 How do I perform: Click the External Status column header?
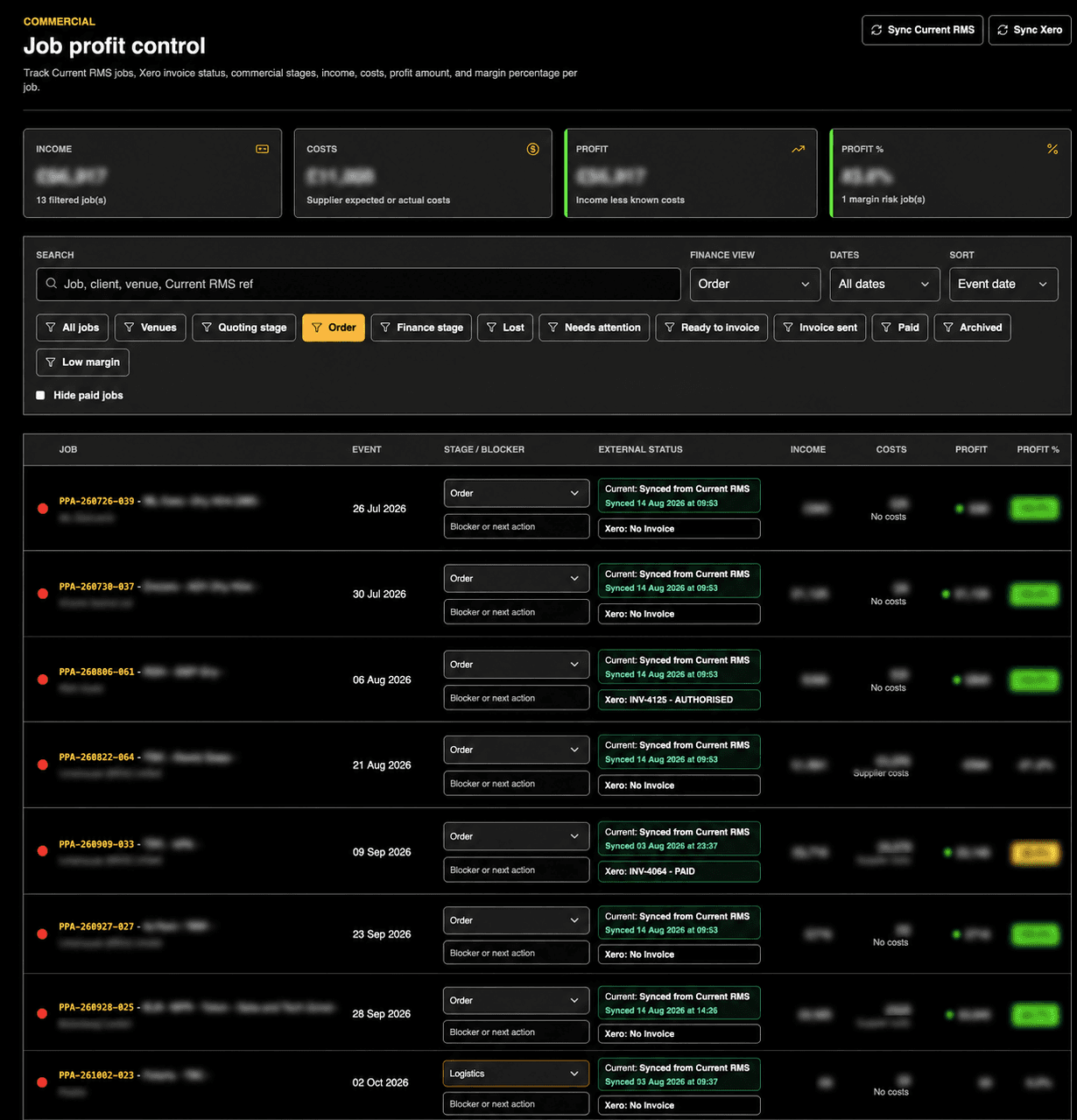click(x=640, y=449)
